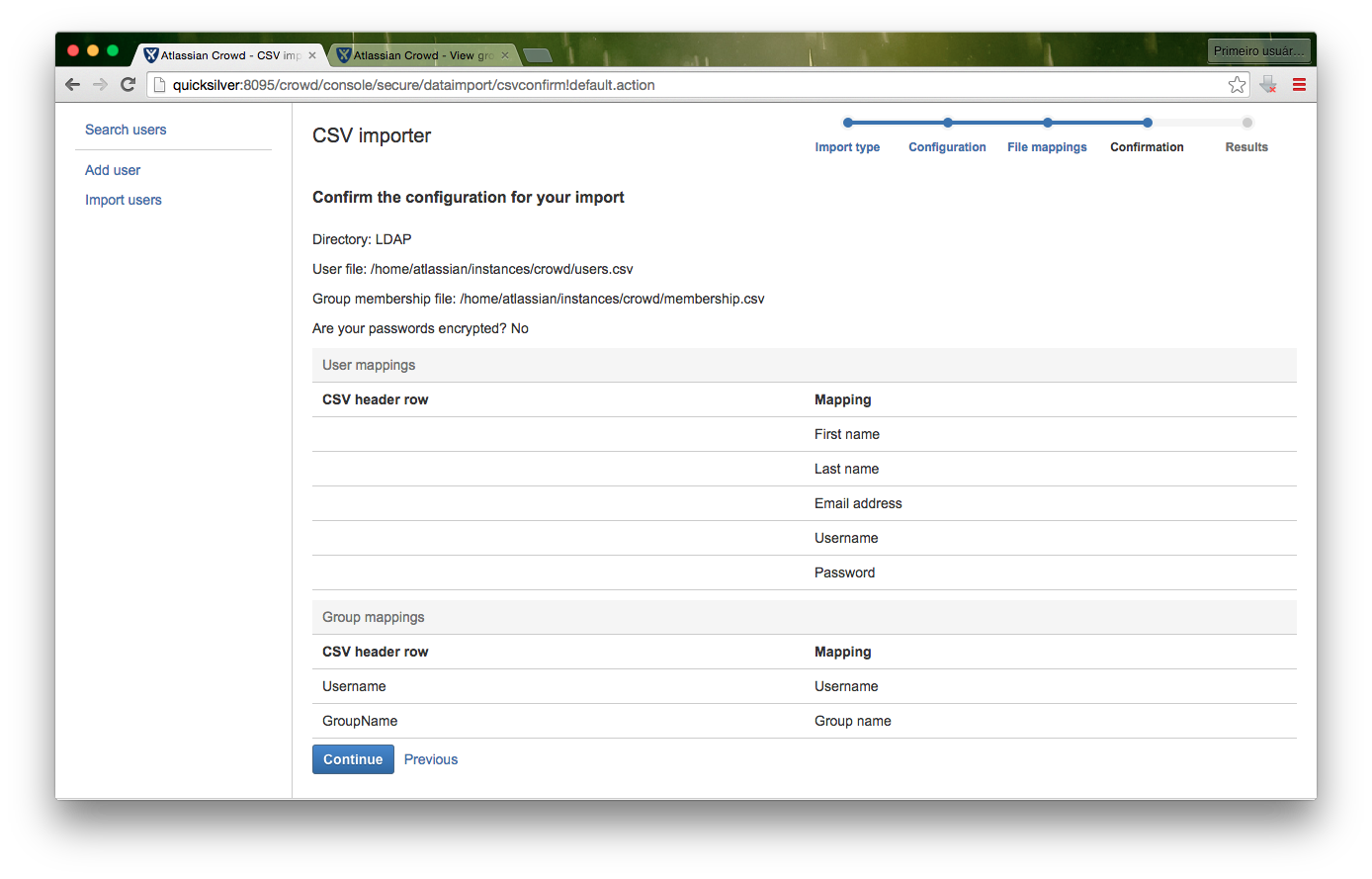This screenshot has height=879, width=1372.
Task: Open Add user in sidebar
Action: 113,170
